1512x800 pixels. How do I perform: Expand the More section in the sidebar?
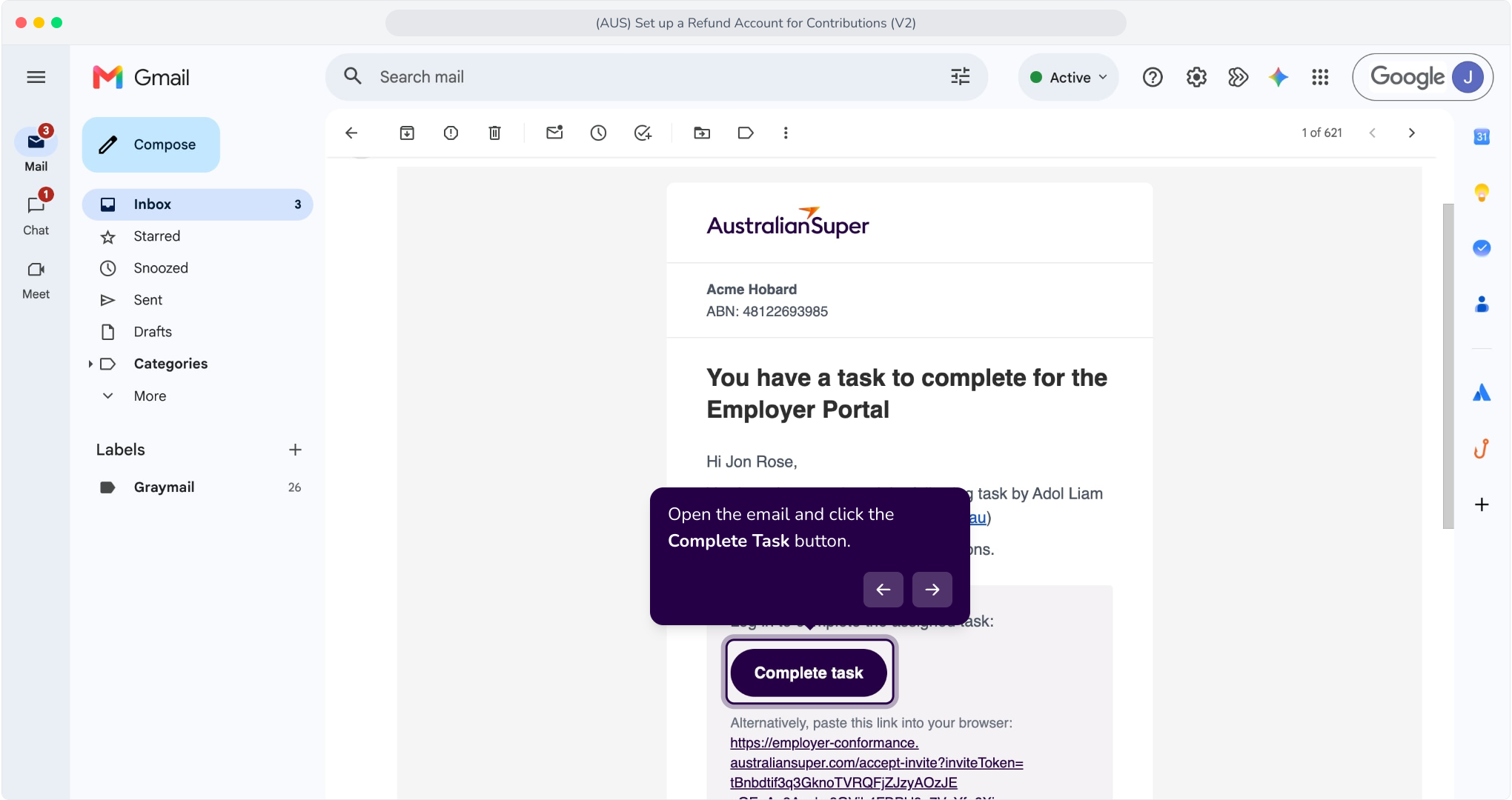point(150,396)
